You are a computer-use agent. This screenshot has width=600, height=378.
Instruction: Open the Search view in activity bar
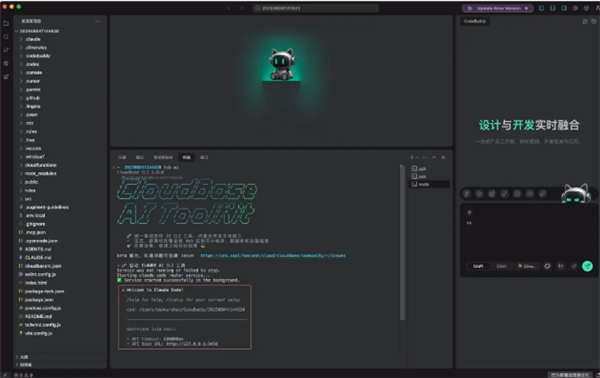click(x=6, y=37)
